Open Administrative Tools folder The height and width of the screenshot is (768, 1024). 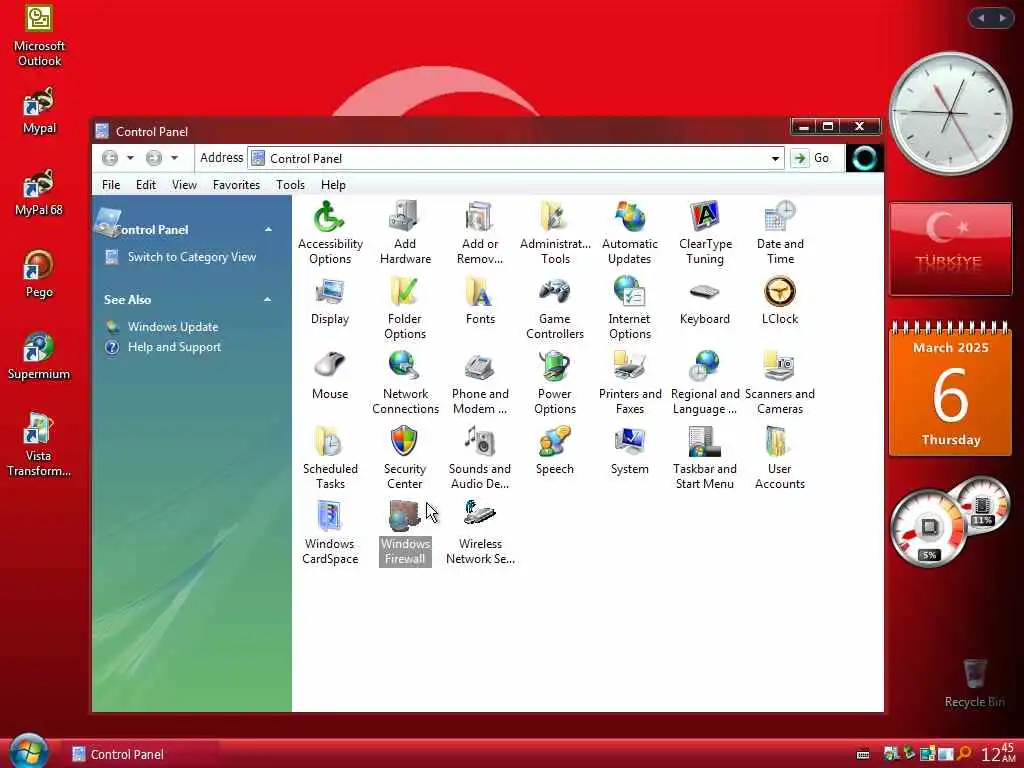(x=555, y=232)
